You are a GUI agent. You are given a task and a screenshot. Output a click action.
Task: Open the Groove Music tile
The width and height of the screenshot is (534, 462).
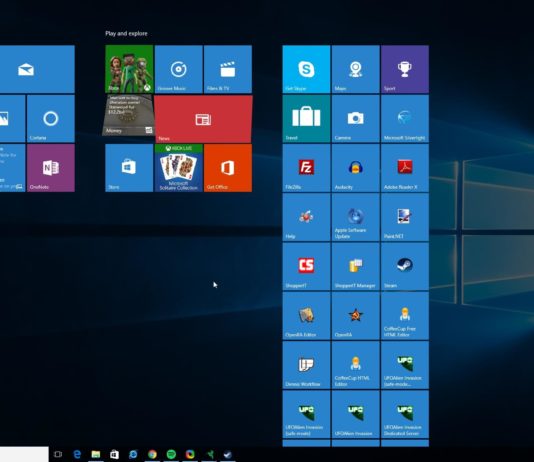pyautogui.click(x=178, y=69)
